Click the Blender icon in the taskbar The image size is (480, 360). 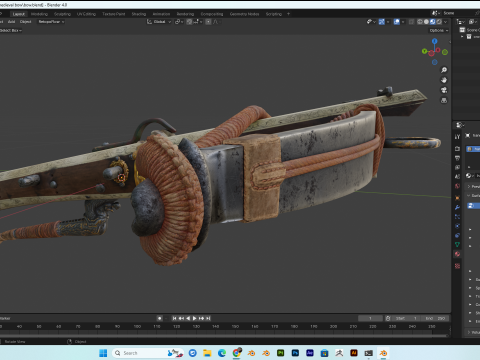tap(383, 353)
